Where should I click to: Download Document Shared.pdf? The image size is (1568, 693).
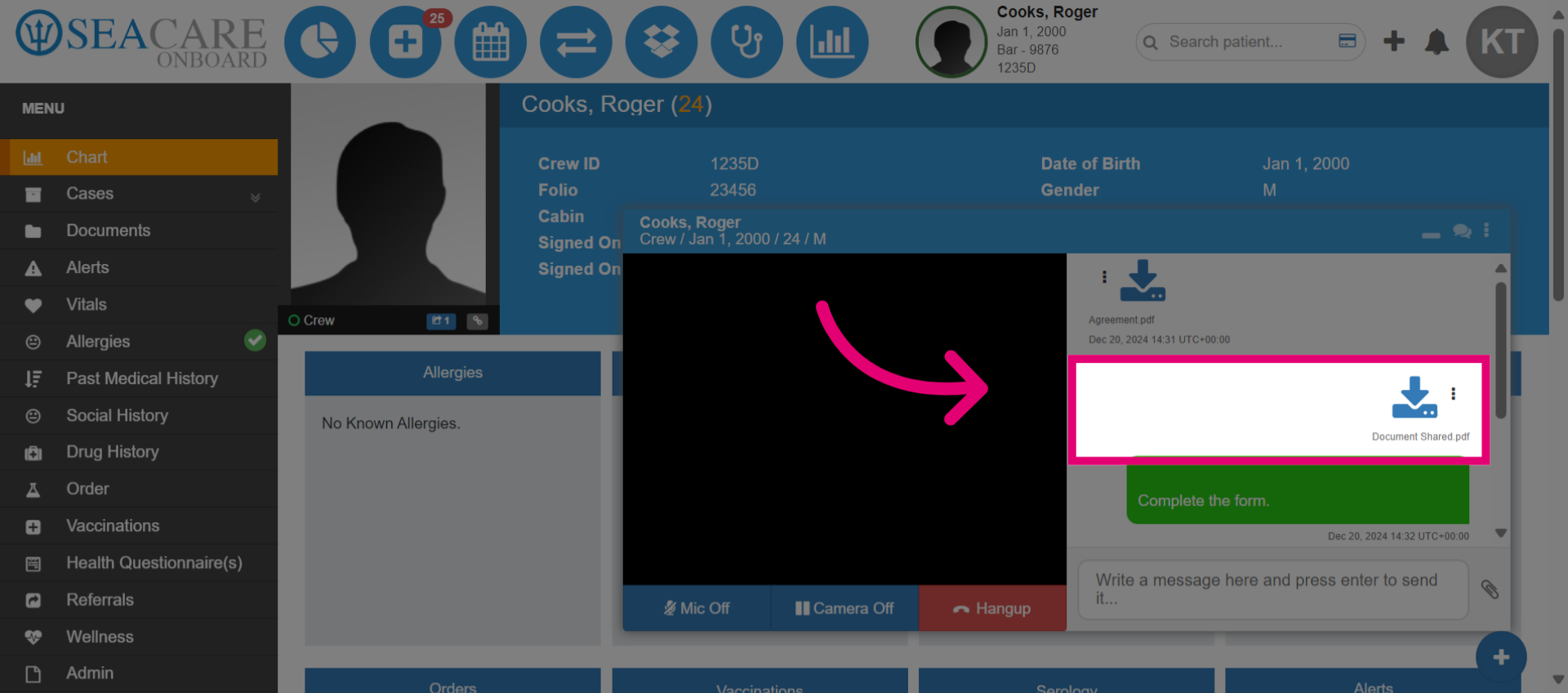pyautogui.click(x=1414, y=397)
